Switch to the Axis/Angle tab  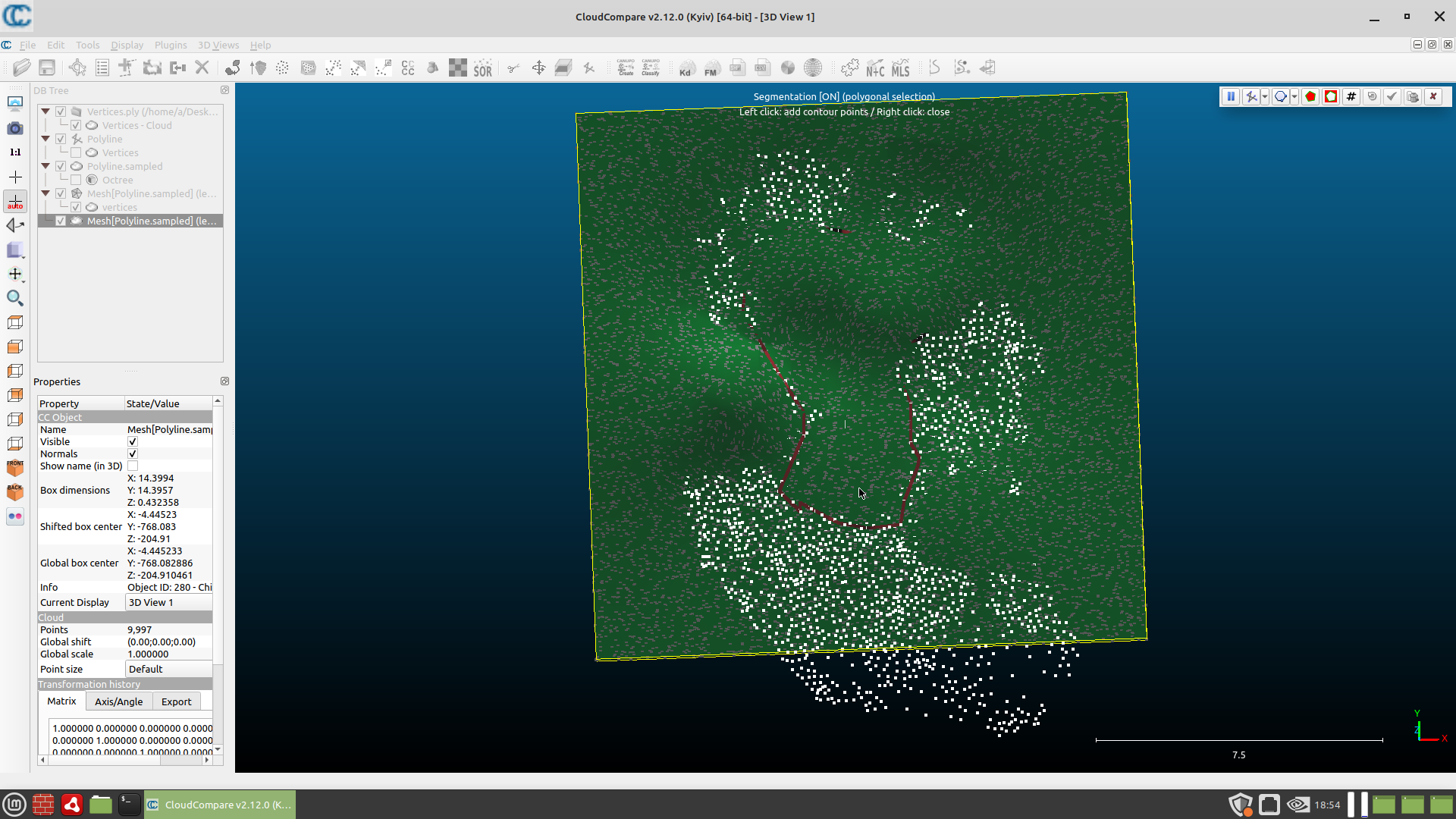tap(118, 701)
